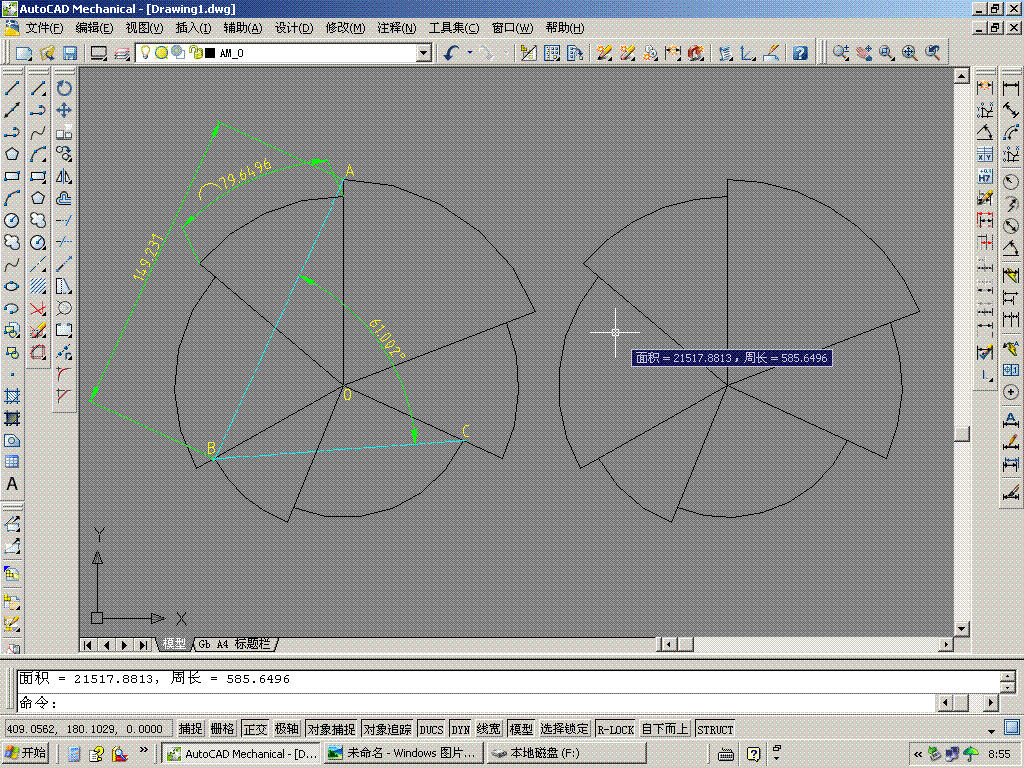Open the status bar tray menu arrow
Viewport: 1024px width, 768px height.
coord(991,730)
